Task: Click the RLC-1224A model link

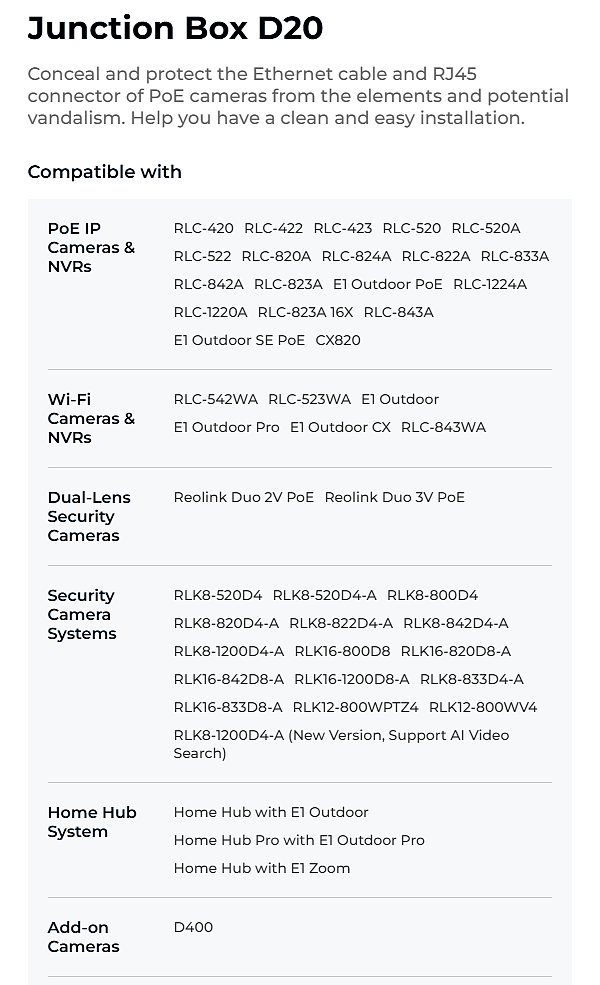Action: pyautogui.click(x=490, y=284)
